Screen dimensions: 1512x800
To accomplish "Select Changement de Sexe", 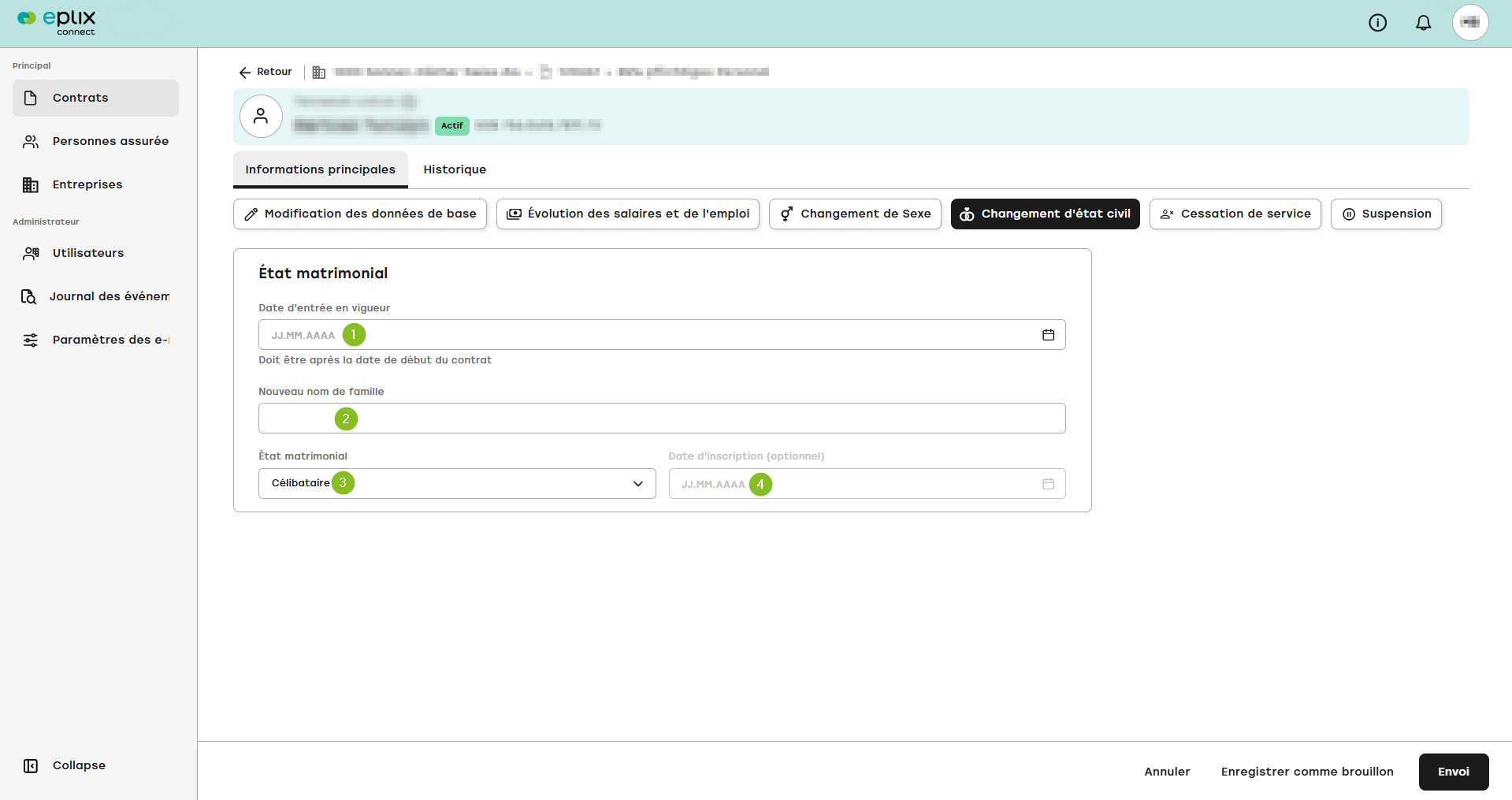I will tap(855, 214).
